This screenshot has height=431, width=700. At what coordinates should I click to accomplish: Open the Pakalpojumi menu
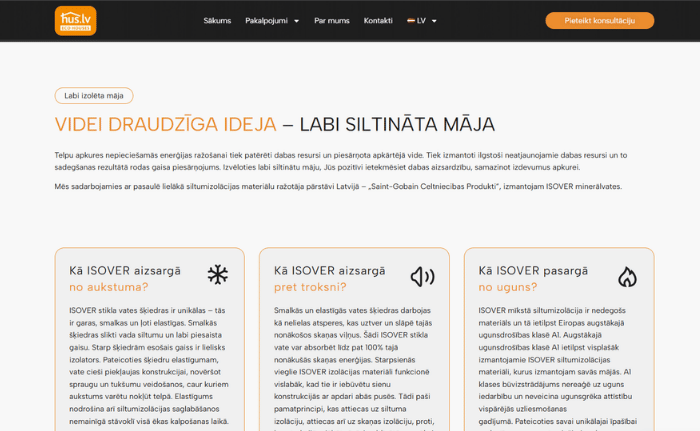tap(267, 21)
